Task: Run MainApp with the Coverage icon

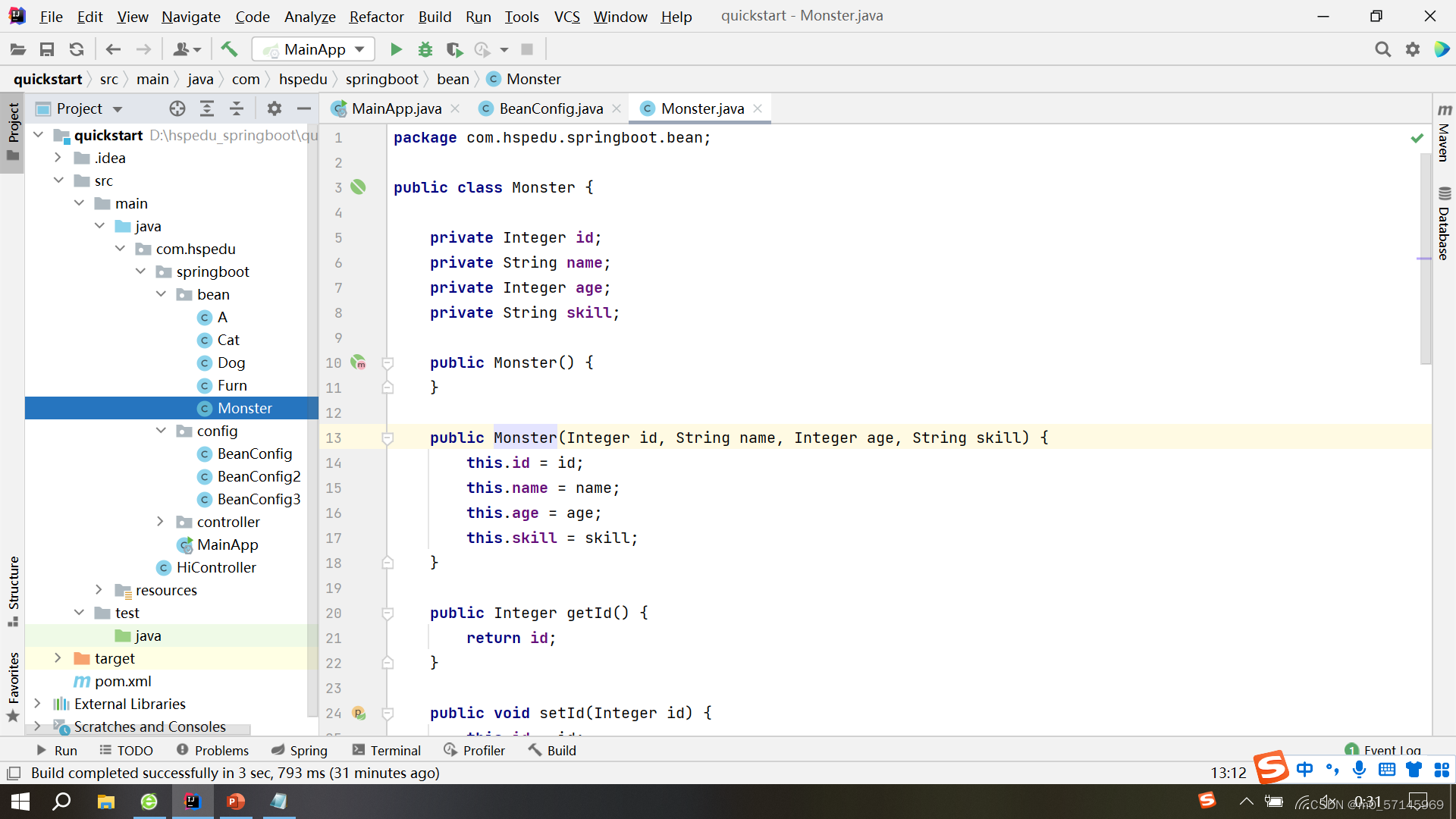Action: [x=454, y=49]
